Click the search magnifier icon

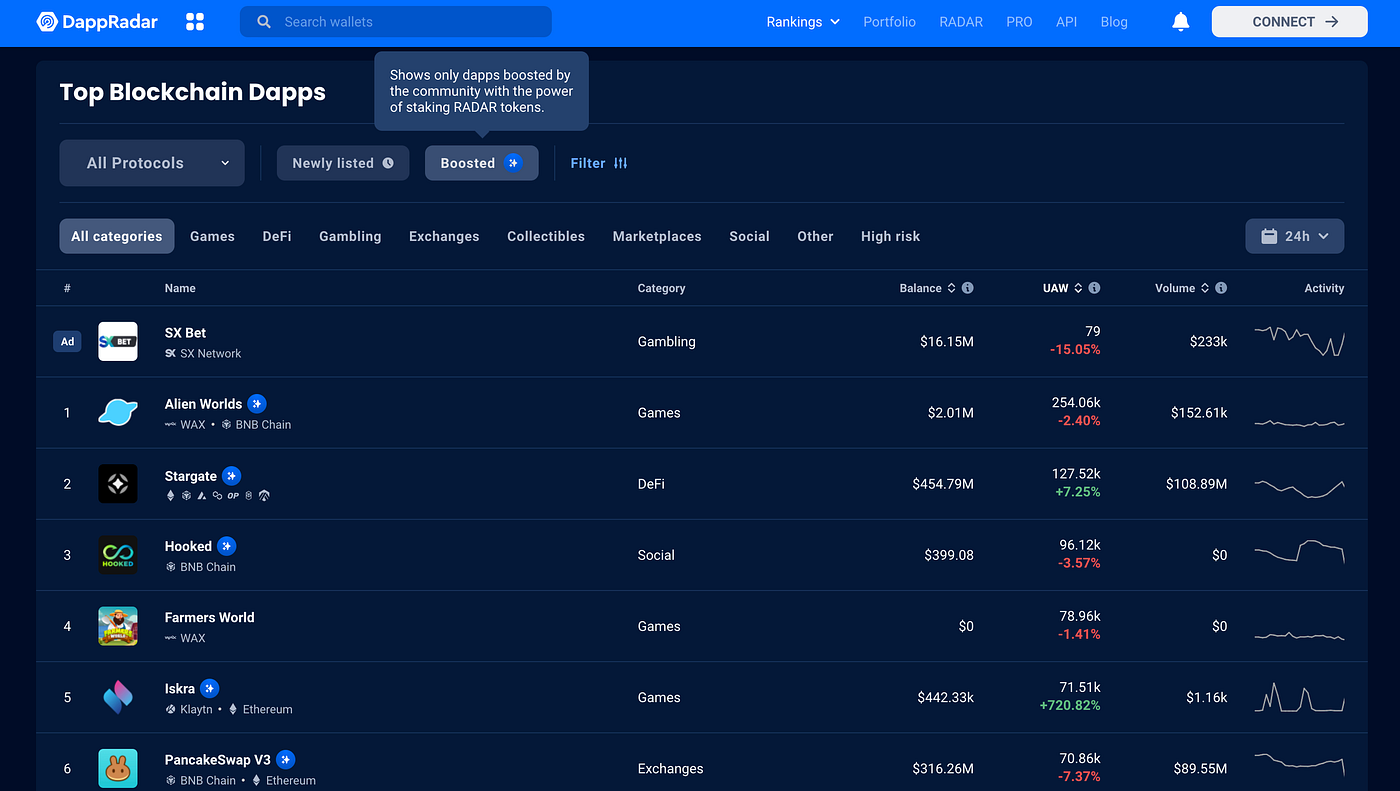click(x=264, y=21)
